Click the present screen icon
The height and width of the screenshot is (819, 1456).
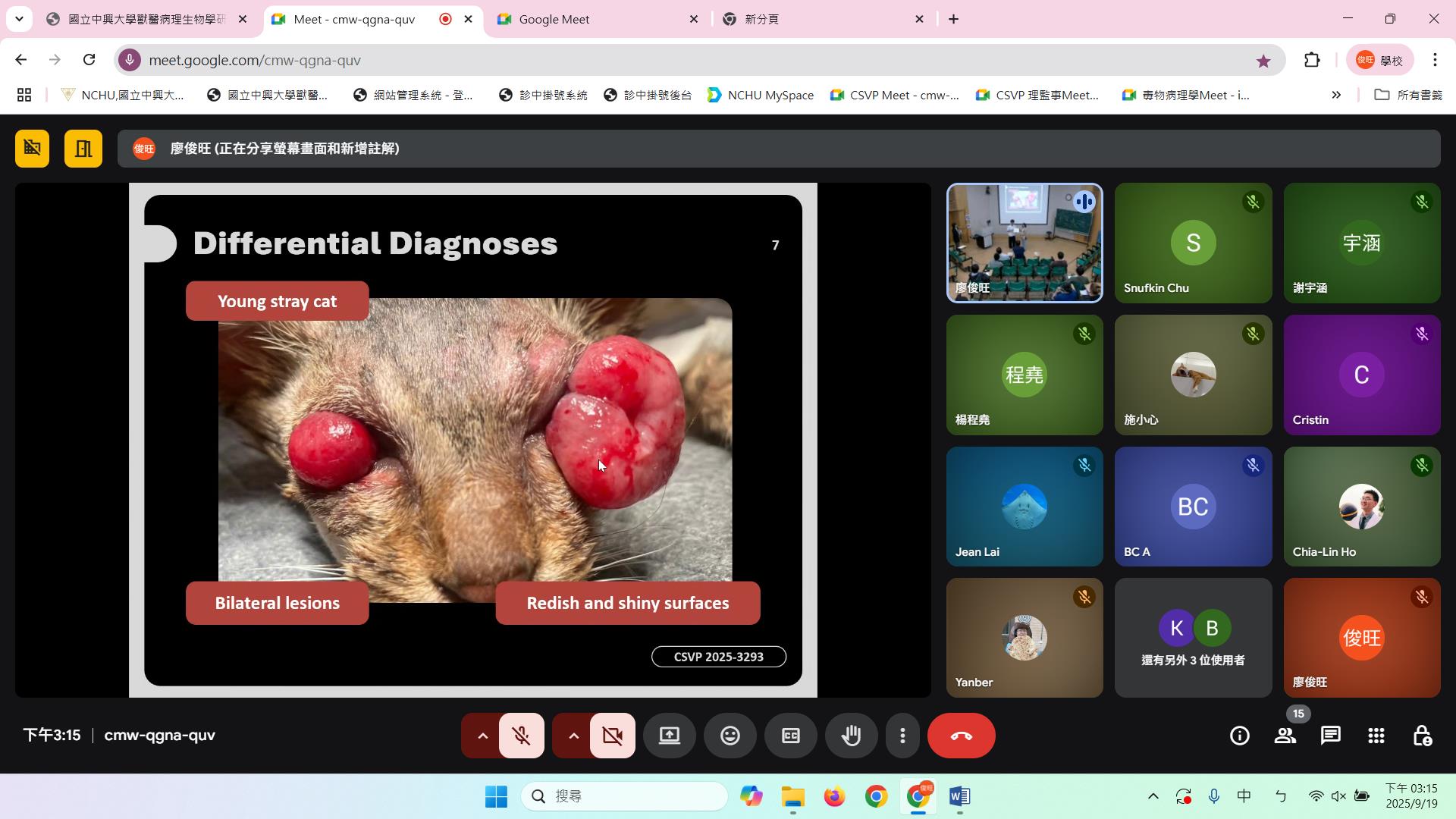click(x=669, y=736)
